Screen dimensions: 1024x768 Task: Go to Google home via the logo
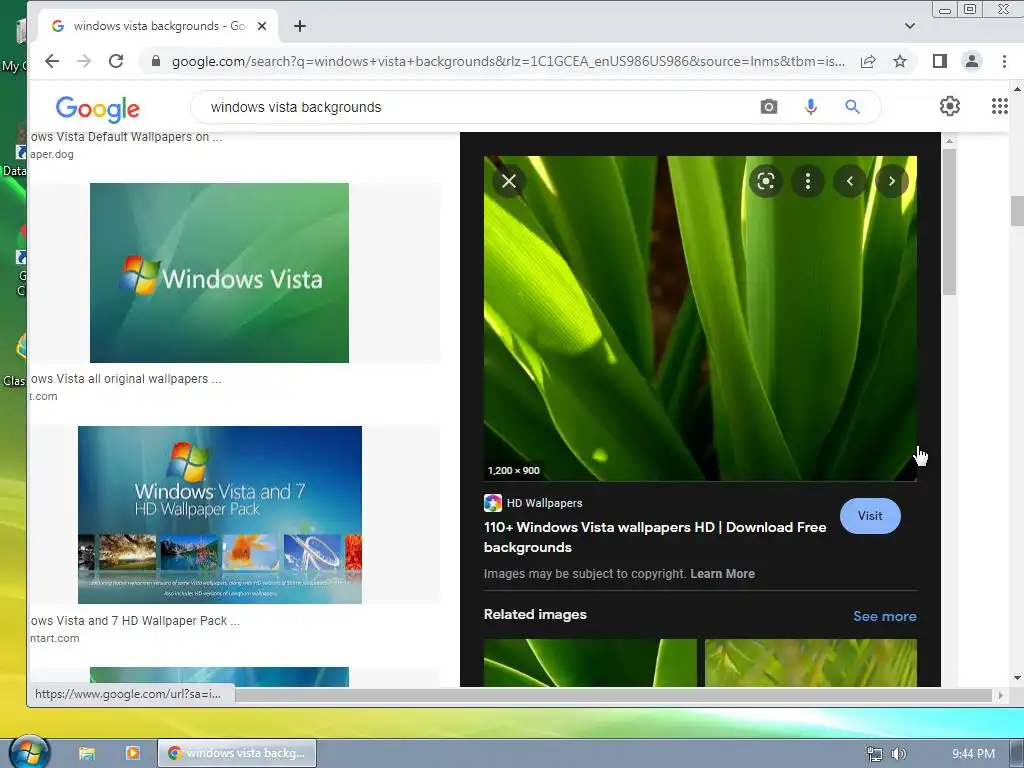click(97, 108)
